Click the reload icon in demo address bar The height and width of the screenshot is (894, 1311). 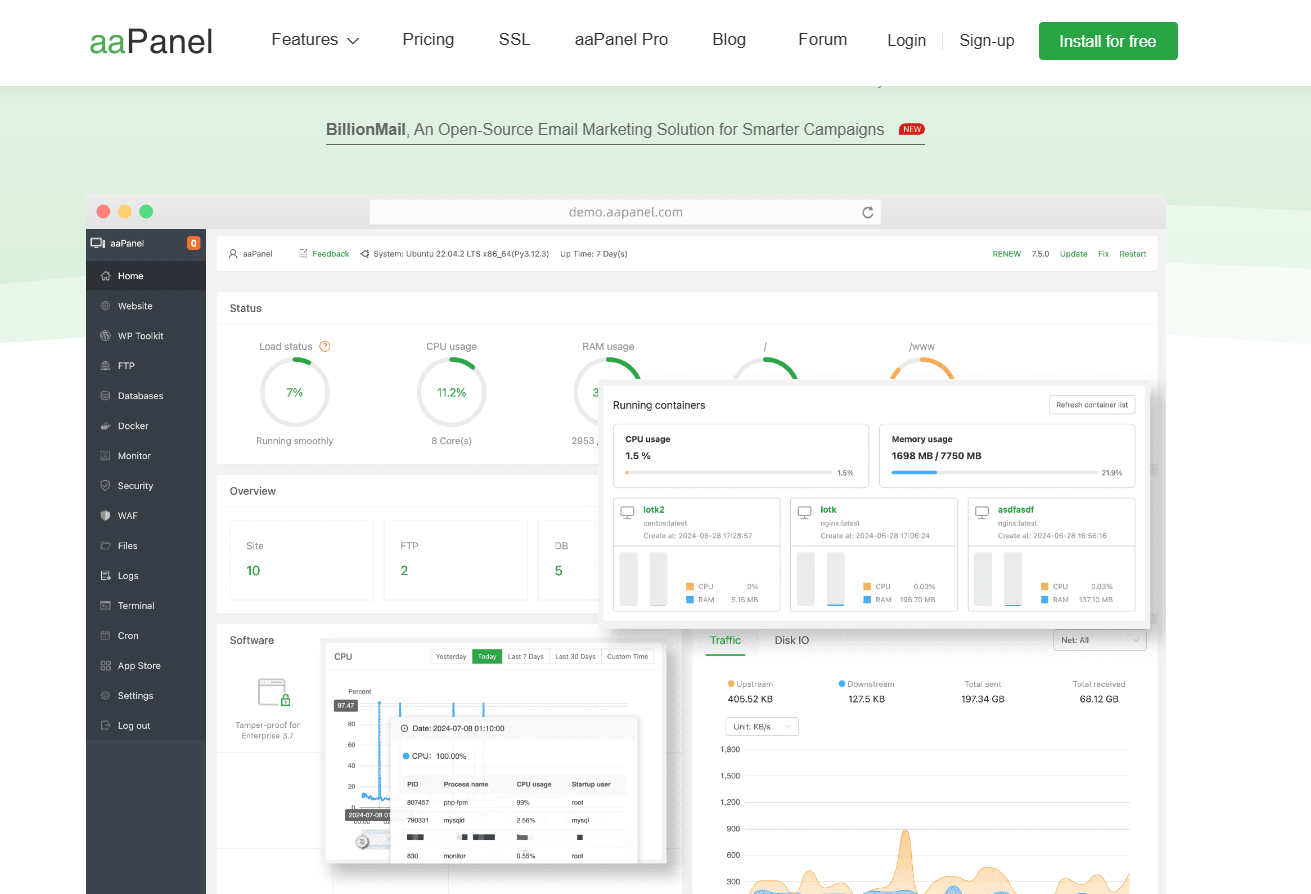pyautogui.click(x=867, y=212)
